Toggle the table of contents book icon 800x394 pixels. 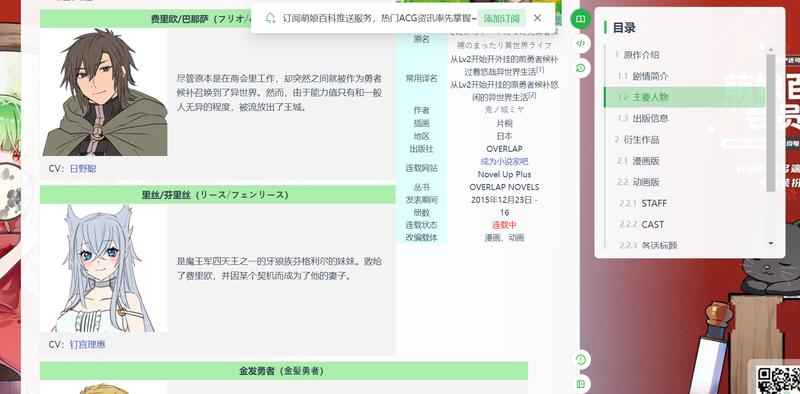(x=580, y=19)
